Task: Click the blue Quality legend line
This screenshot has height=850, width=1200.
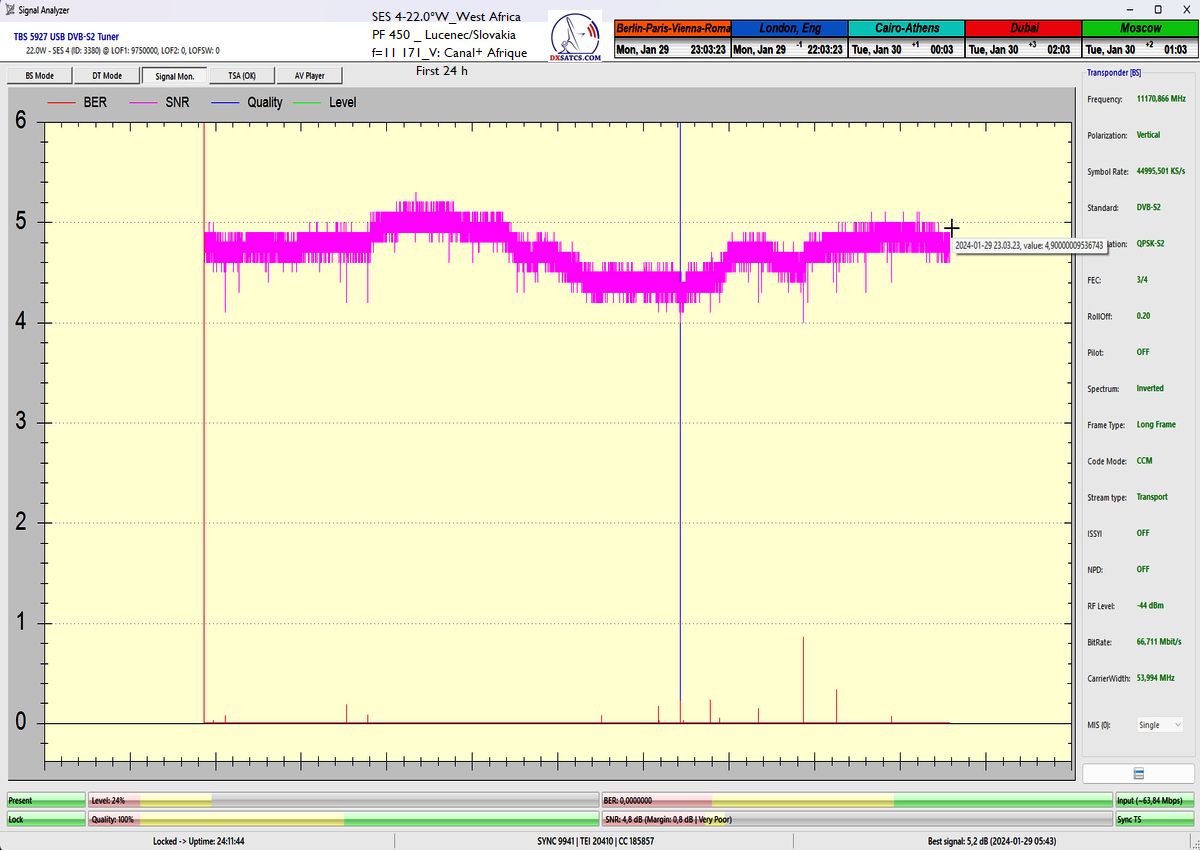Action: (226, 103)
